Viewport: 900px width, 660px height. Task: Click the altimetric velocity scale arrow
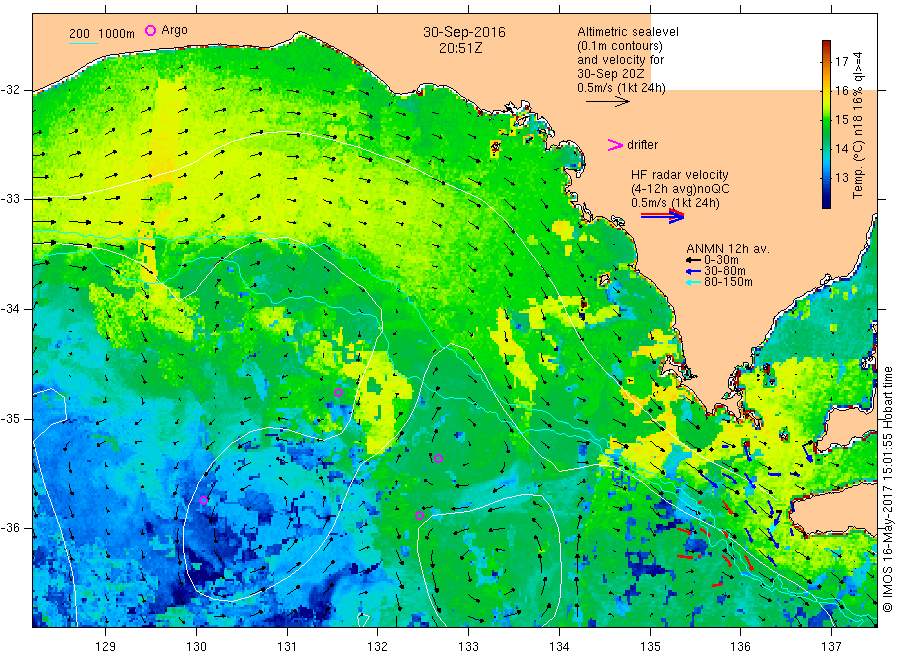tap(608, 102)
